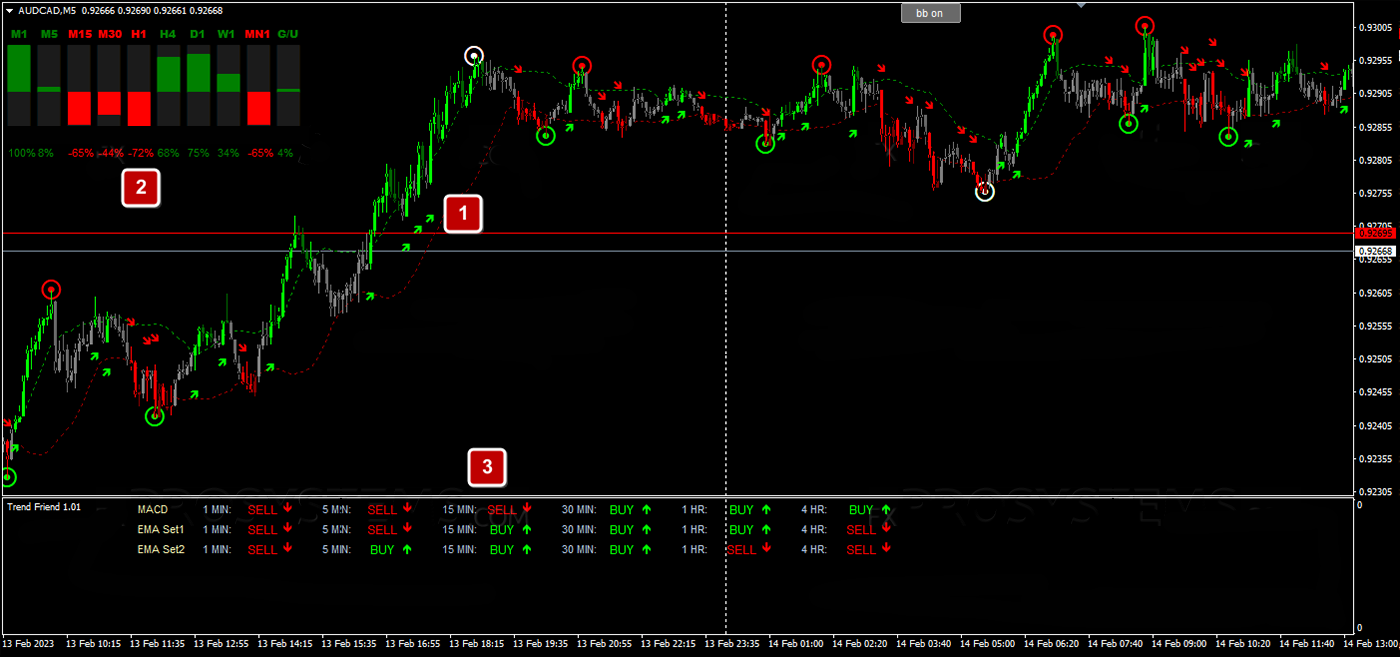The width and height of the screenshot is (1400, 657).
Task: Open the dropdown arrow beside AUDCAD,M5
Action: [x=9, y=10]
